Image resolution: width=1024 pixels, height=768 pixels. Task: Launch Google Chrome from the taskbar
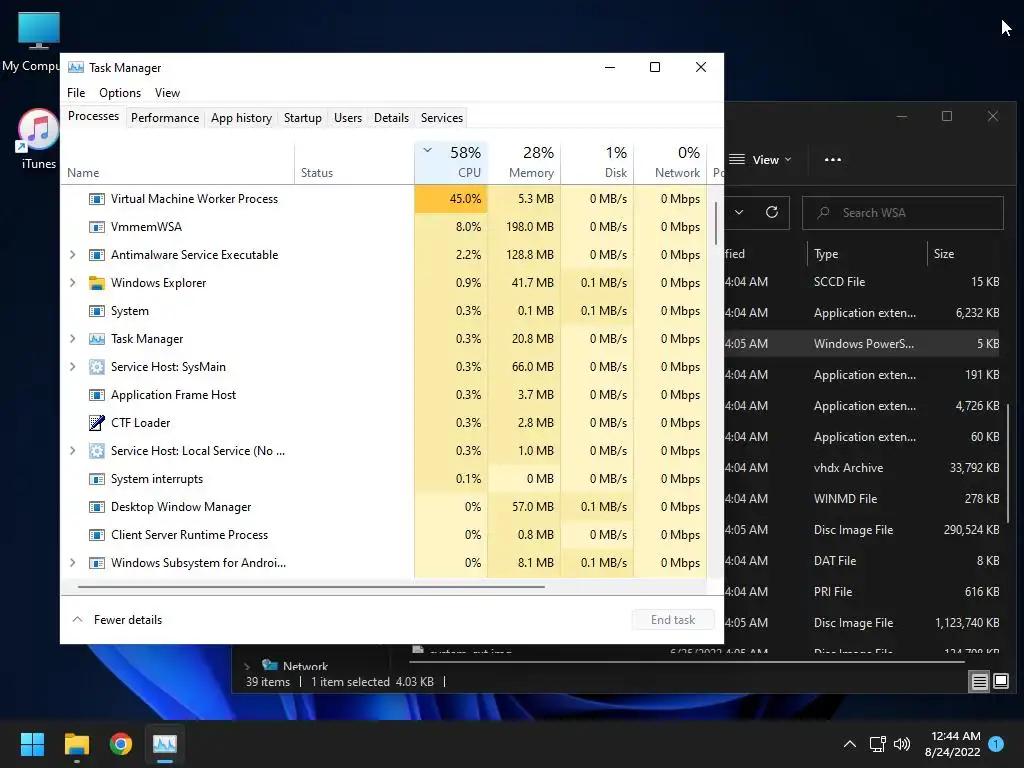(121, 744)
